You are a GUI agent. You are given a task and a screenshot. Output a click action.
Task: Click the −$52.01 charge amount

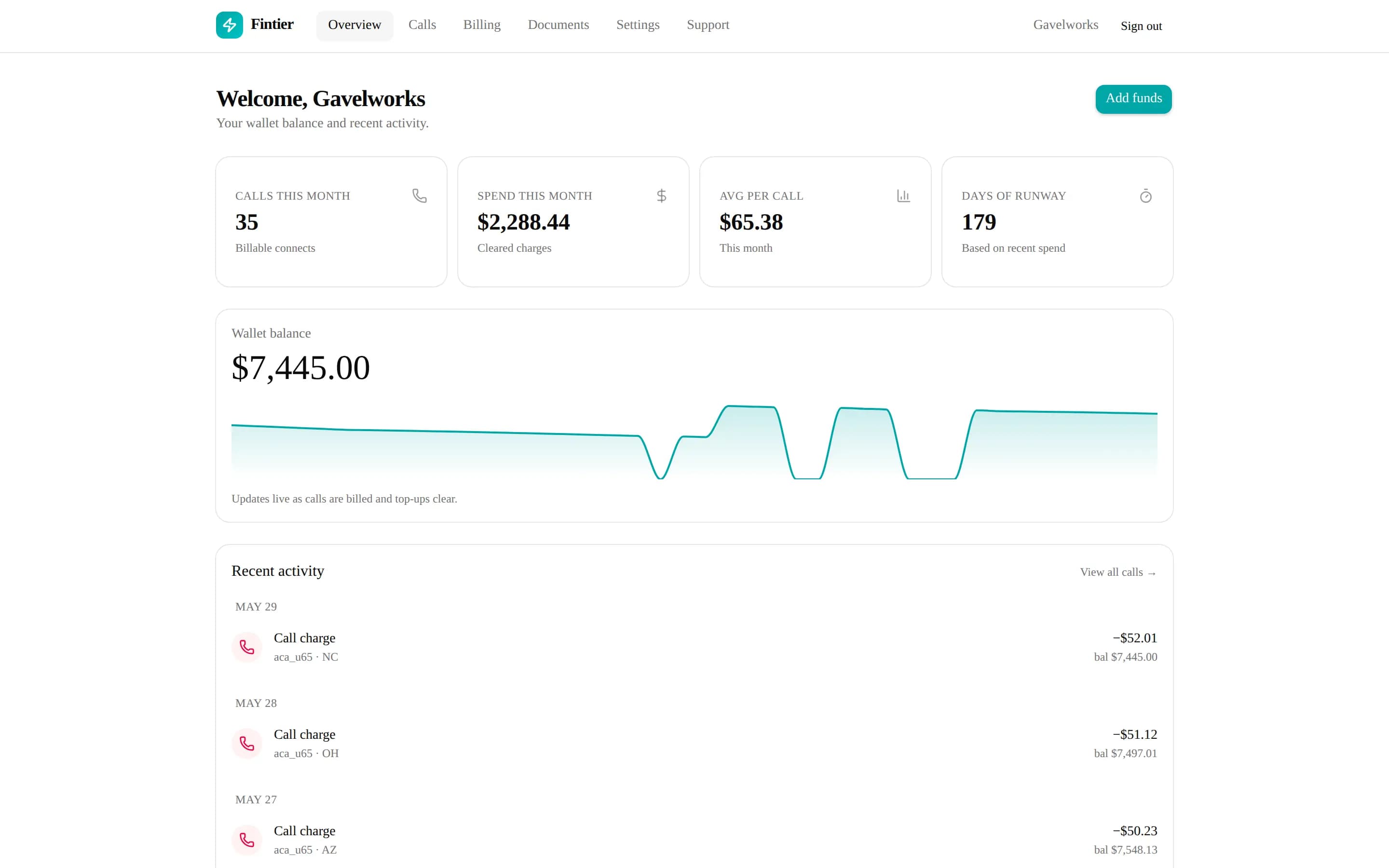click(x=1135, y=638)
